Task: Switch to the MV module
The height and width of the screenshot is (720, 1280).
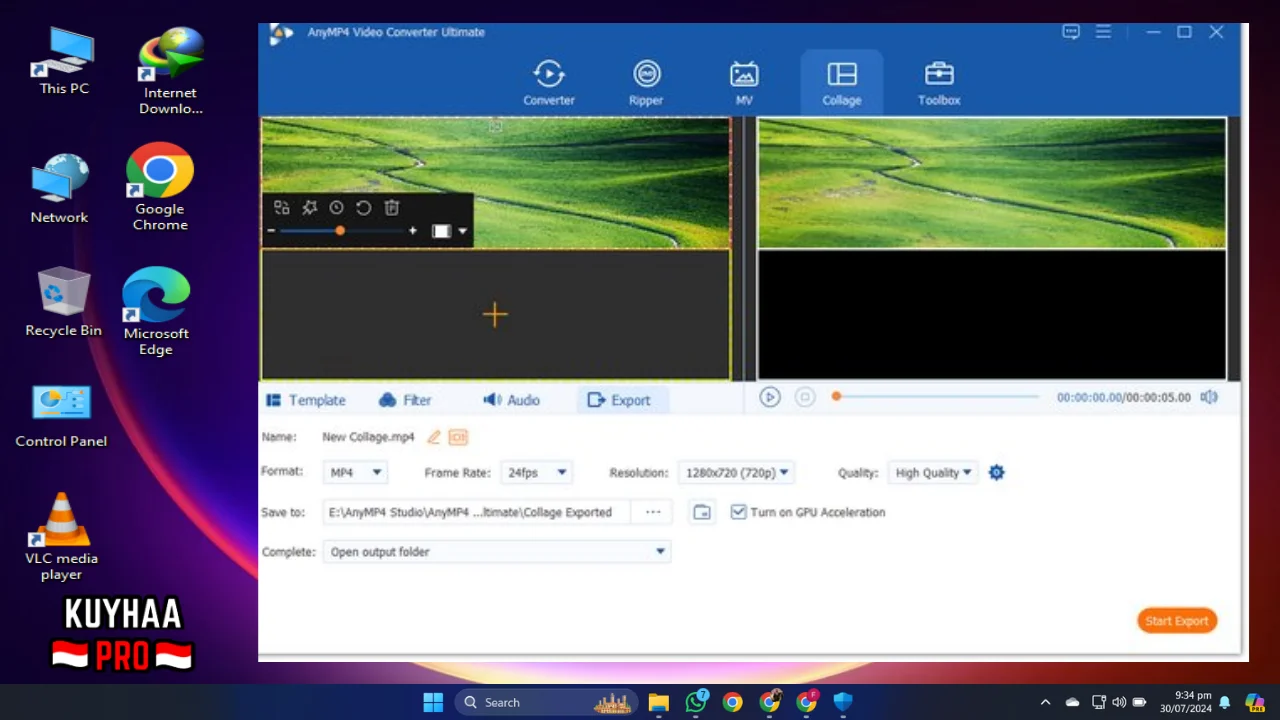Action: (x=744, y=83)
